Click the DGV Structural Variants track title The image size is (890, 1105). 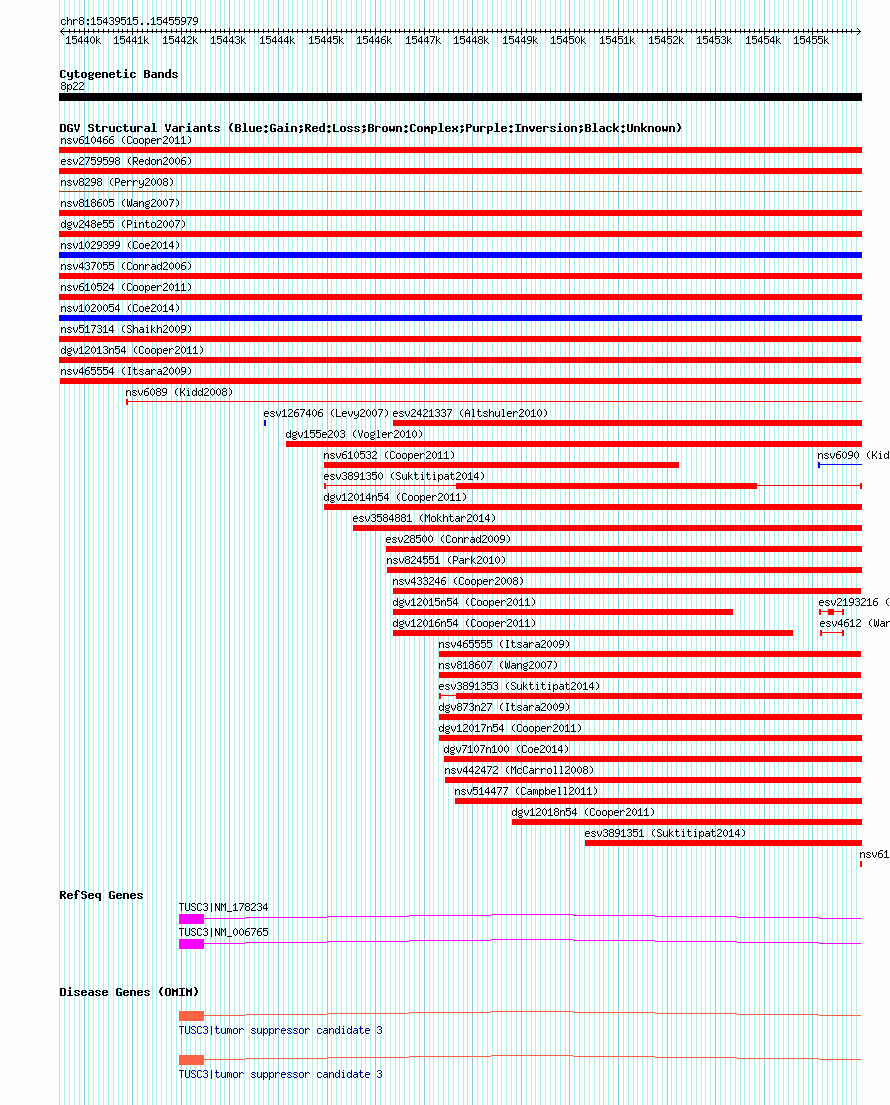click(371, 128)
